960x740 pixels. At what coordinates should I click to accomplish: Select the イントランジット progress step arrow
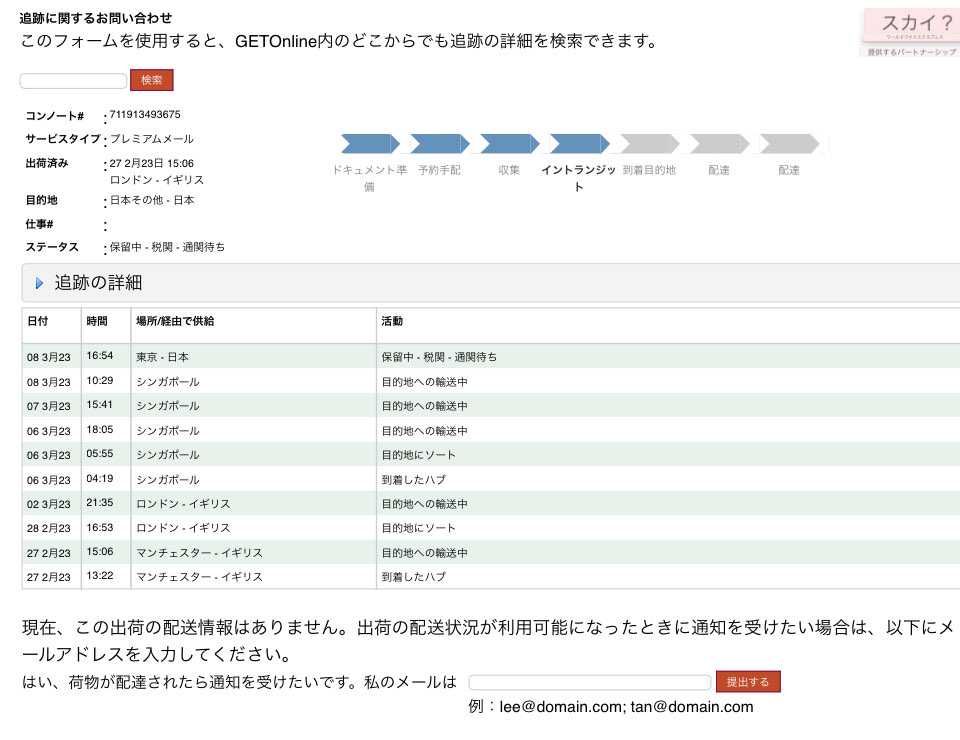tap(579, 143)
